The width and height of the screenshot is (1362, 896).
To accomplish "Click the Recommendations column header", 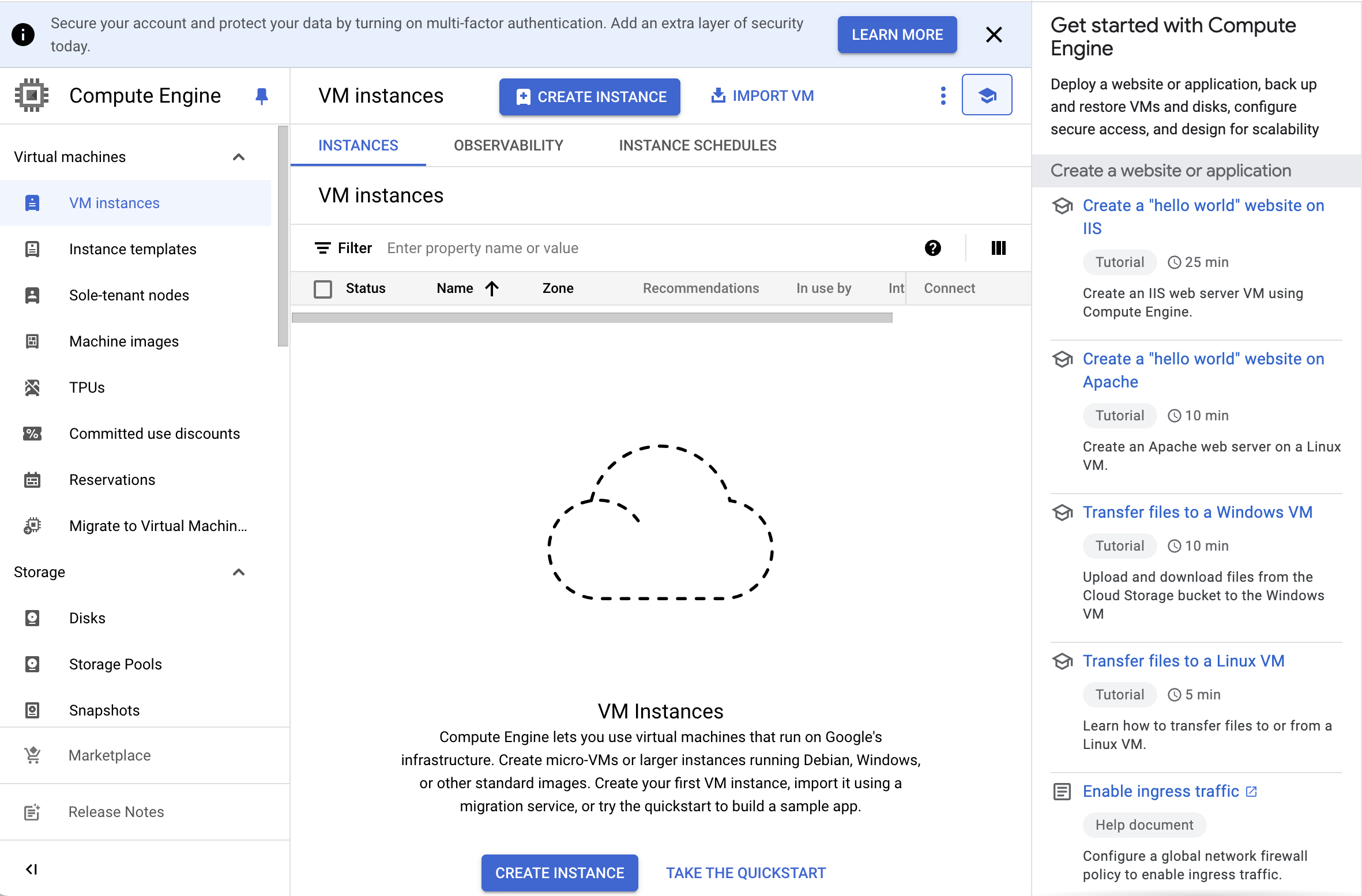I will [x=701, y=288].
